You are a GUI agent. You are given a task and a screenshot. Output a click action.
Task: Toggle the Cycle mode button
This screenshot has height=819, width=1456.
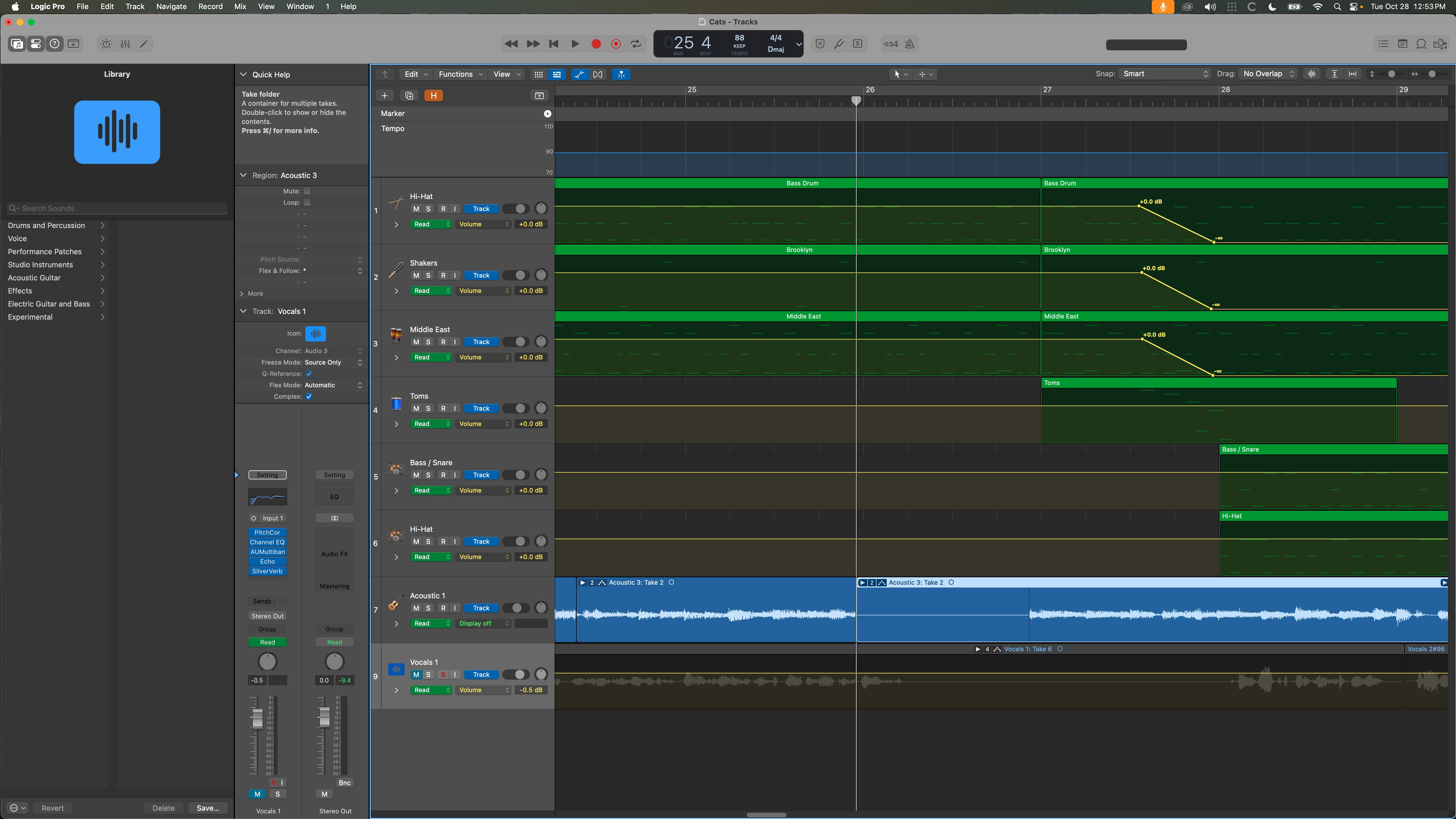click(636, 44)
